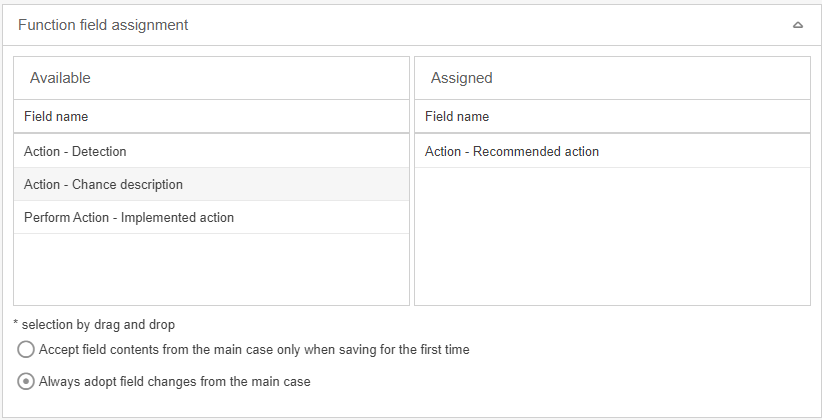The width and height of the screenshot is (822, 420).
Task: Click the Assigned panel heading
Action: pos(461,78)
